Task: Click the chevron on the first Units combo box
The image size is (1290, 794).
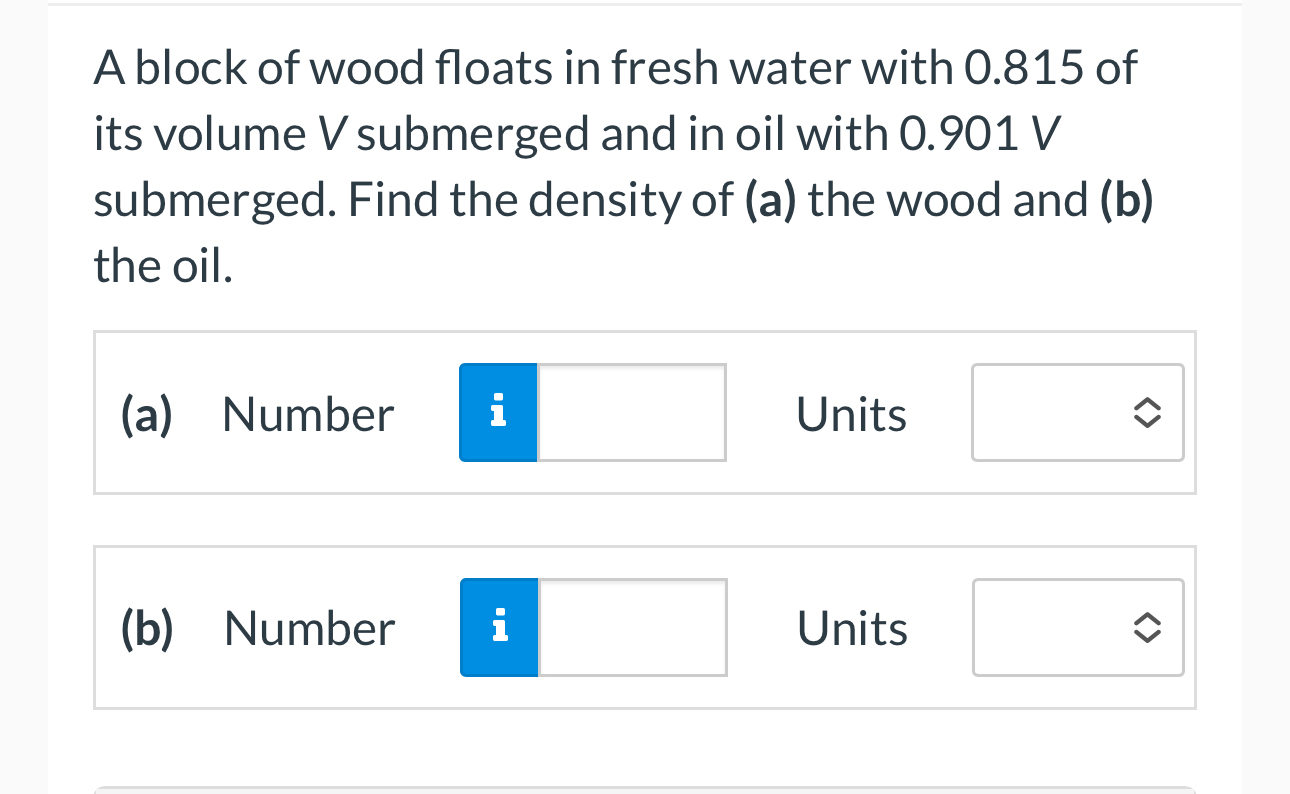Action: tap(1146, 412)
